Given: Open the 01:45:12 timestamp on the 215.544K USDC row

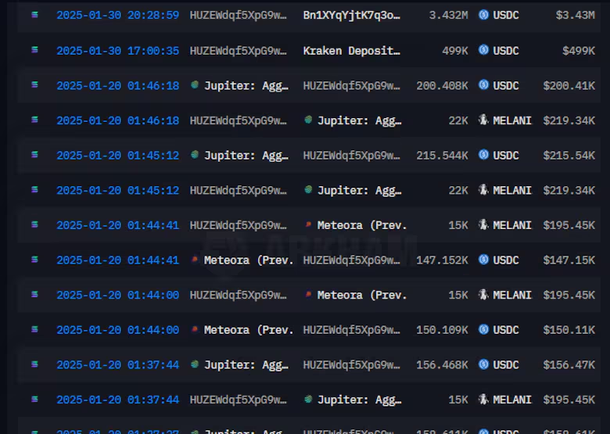Looking at the screenshot, I should point(118,156).
